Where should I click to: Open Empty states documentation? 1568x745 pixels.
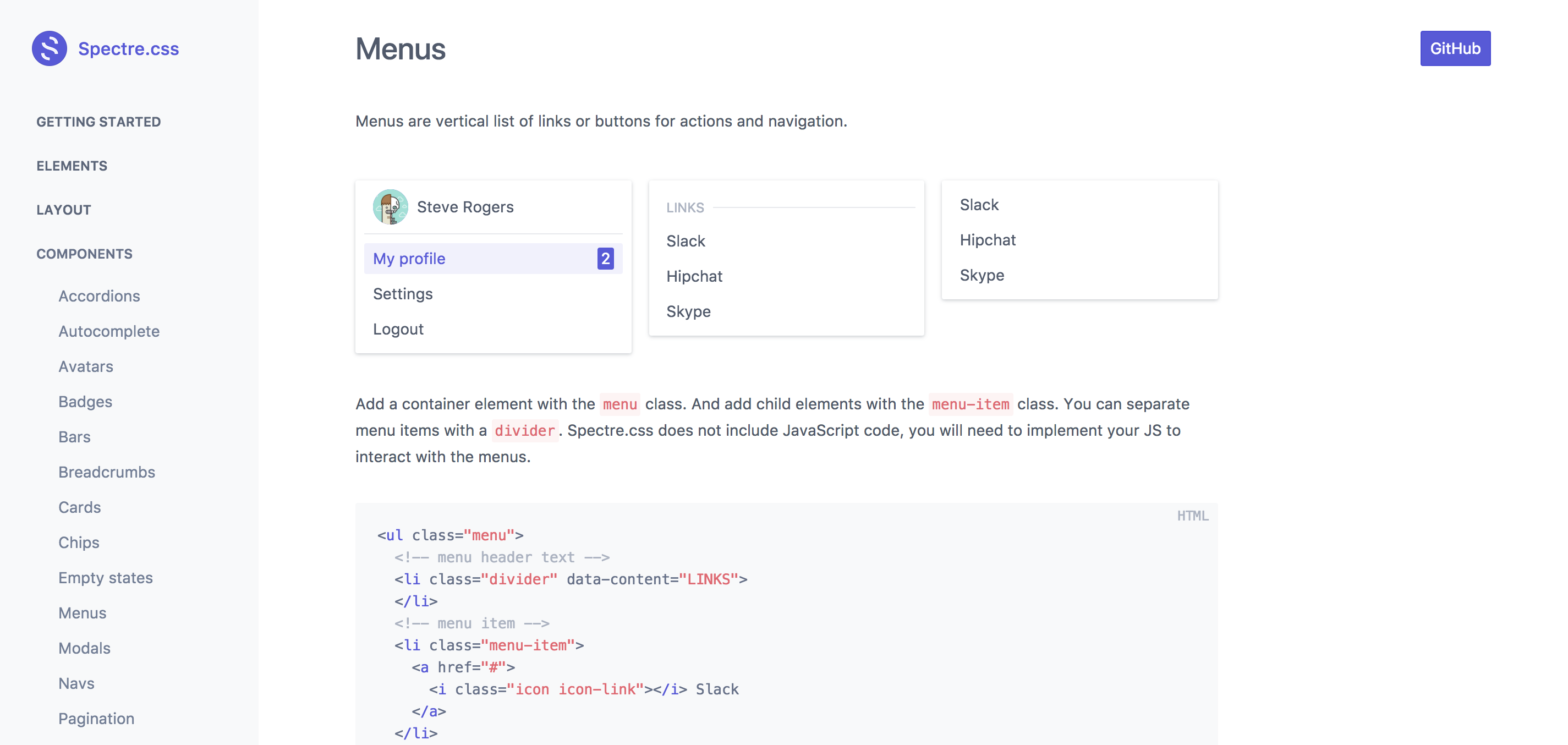point(106,578)
